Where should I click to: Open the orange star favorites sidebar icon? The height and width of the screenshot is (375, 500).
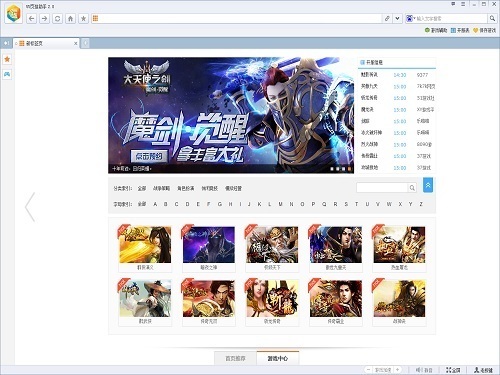7,59
